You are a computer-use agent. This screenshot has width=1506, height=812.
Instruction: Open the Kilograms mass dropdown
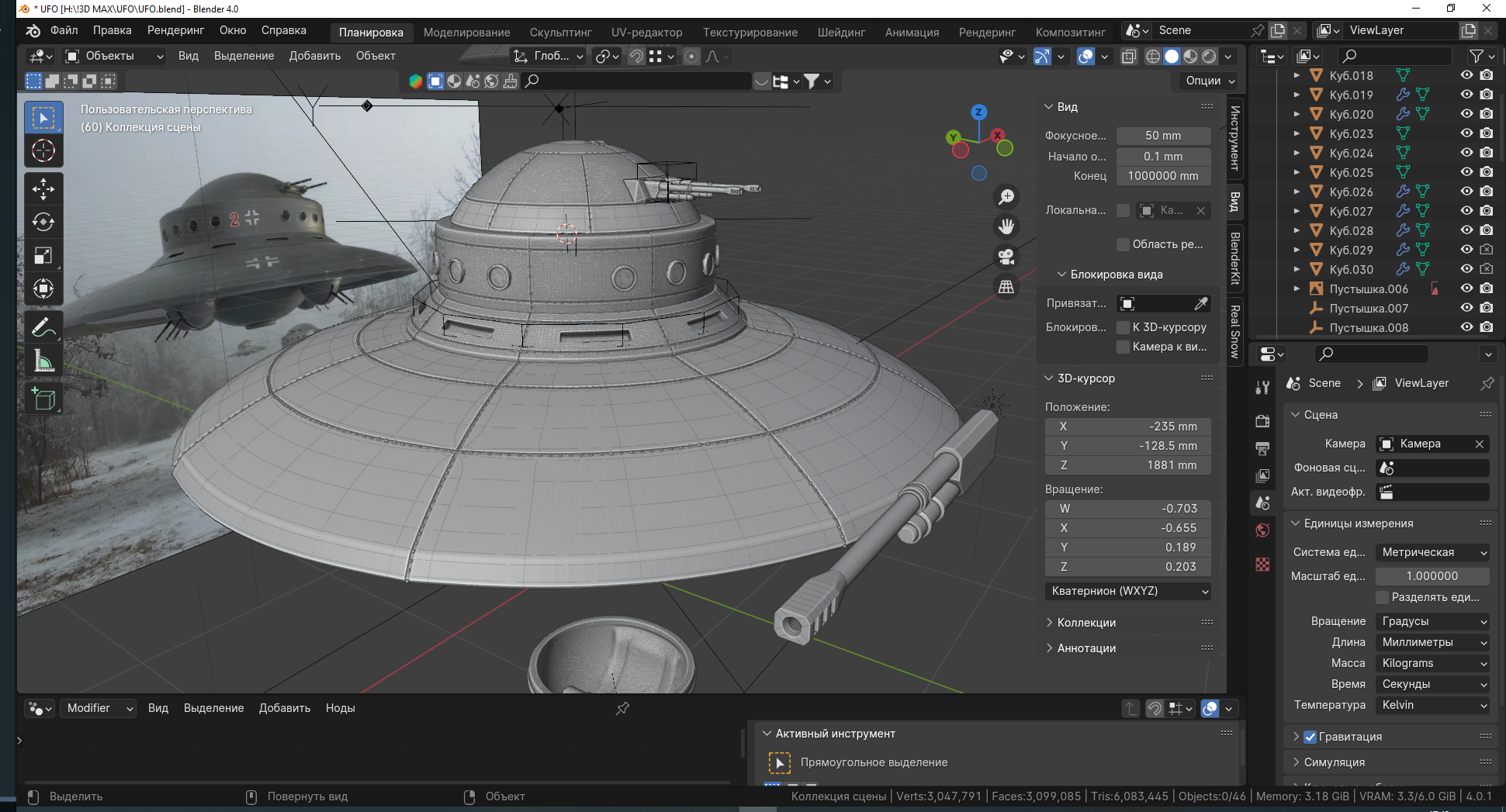[1432, 663]
